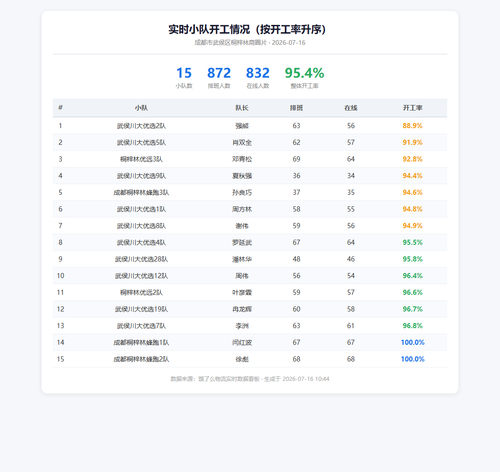Select team name 武侯川大优选7队 in row 13
This screenshot has height=472, width=500.
141,326
